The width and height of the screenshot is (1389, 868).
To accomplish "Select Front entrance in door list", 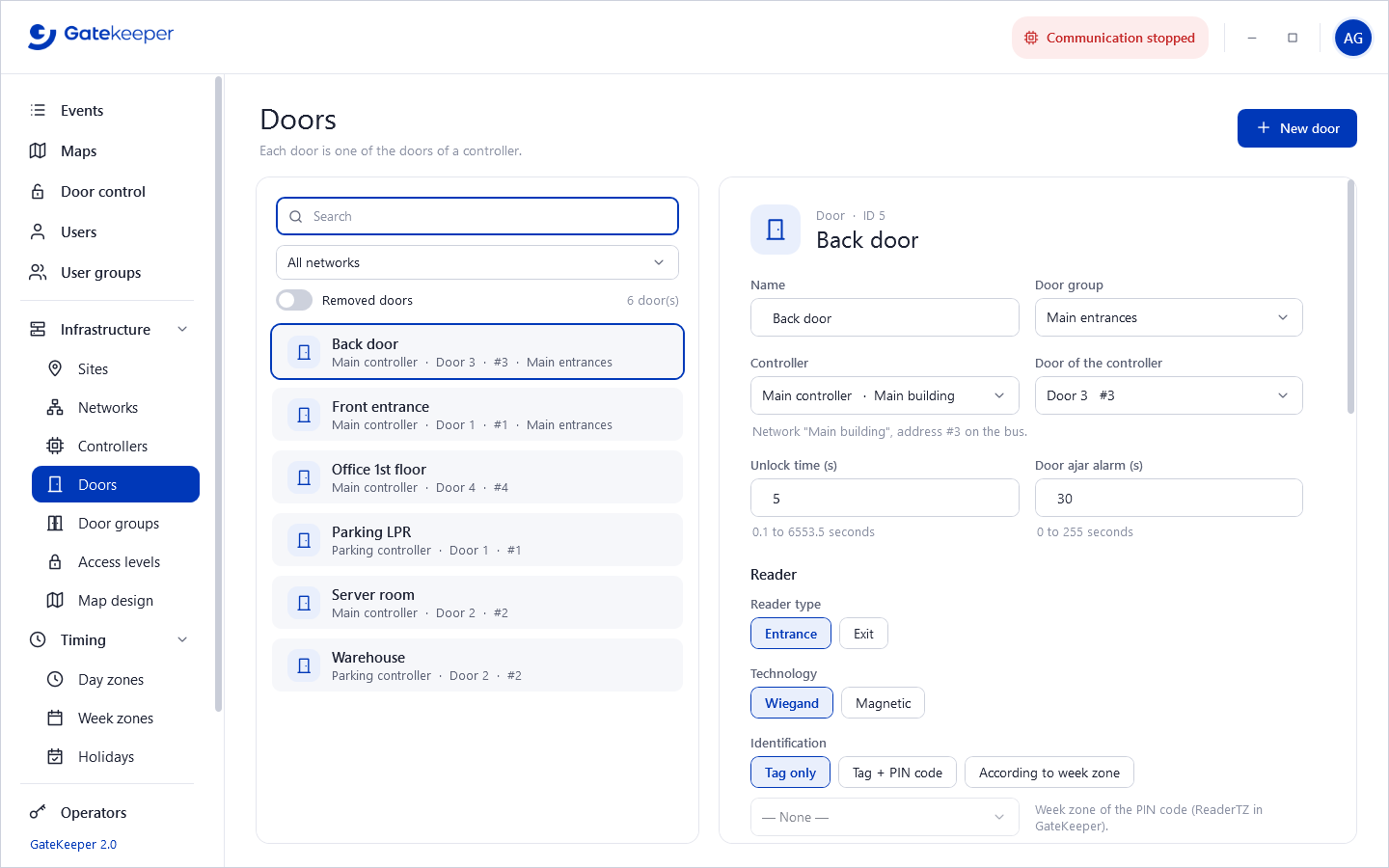I will click(x=477, y=415).
